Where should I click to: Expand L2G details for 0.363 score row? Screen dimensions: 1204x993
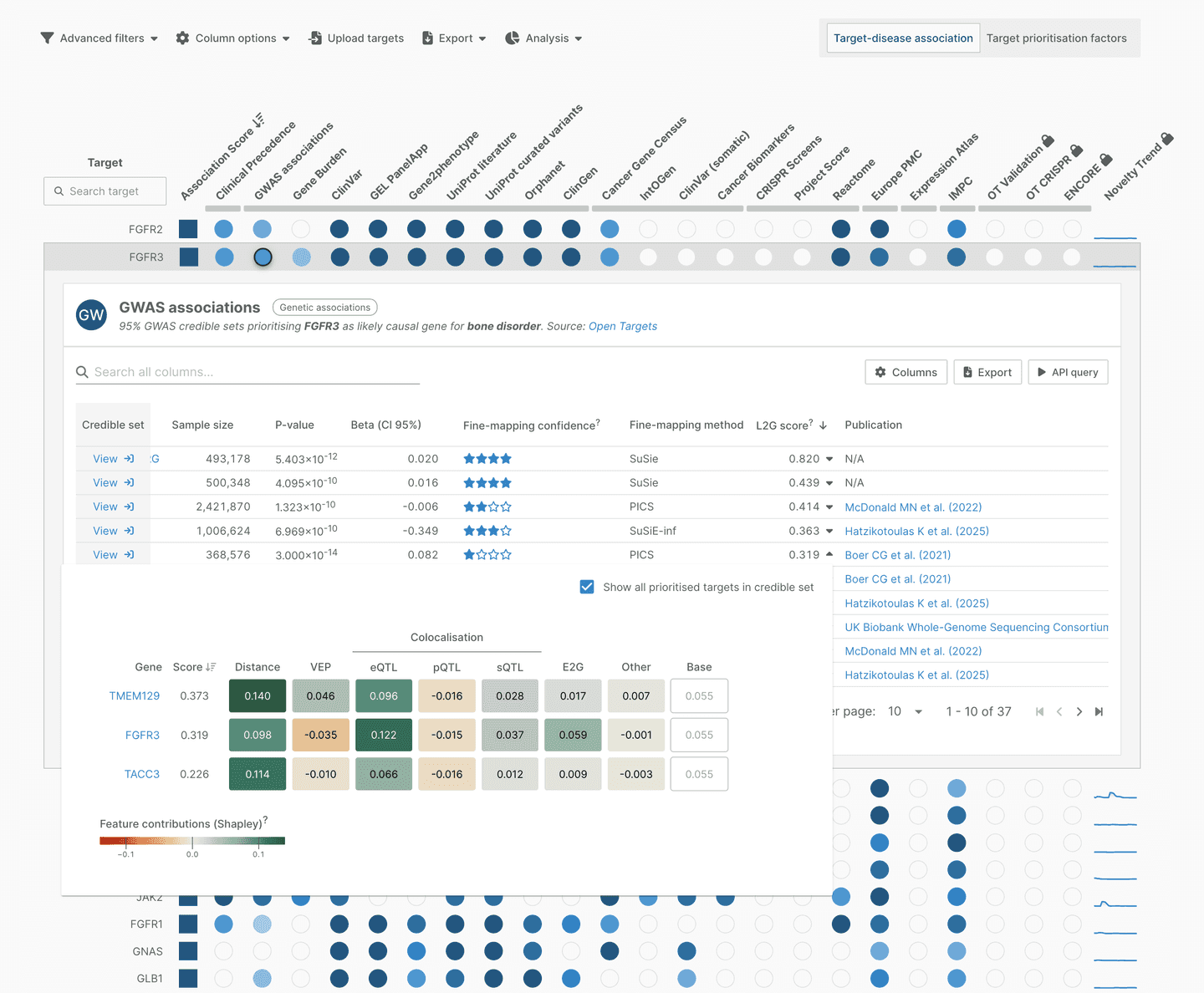pyautogui.click(x=829, y=531)
